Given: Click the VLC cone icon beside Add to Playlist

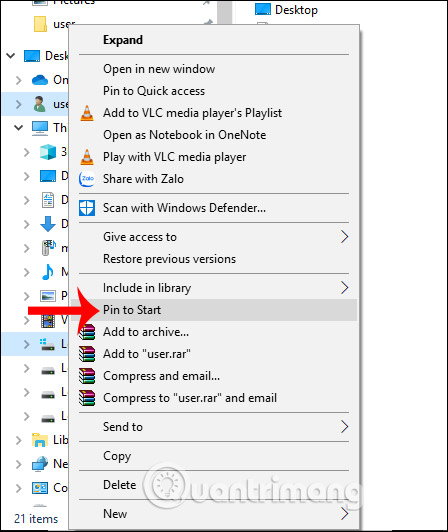Looking at the screenshot, I should click(x=87, y=113).
